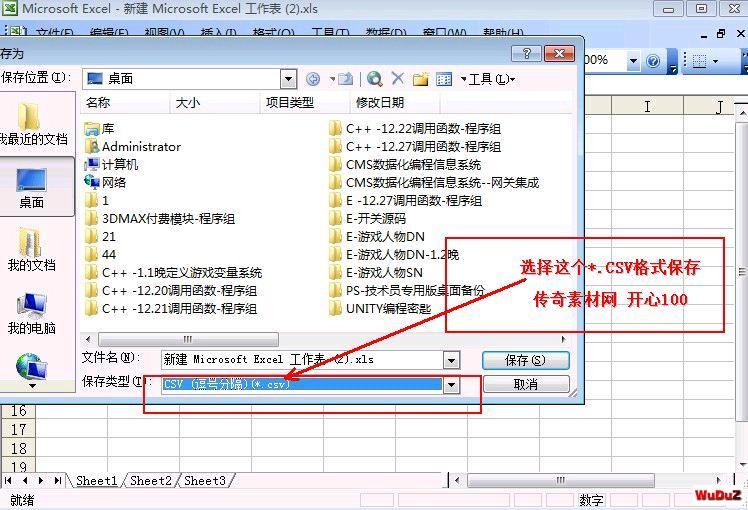Select column I header in Excel
This screenshot has height=510, width=748.
pyautogui.click(x=647, y=106)
